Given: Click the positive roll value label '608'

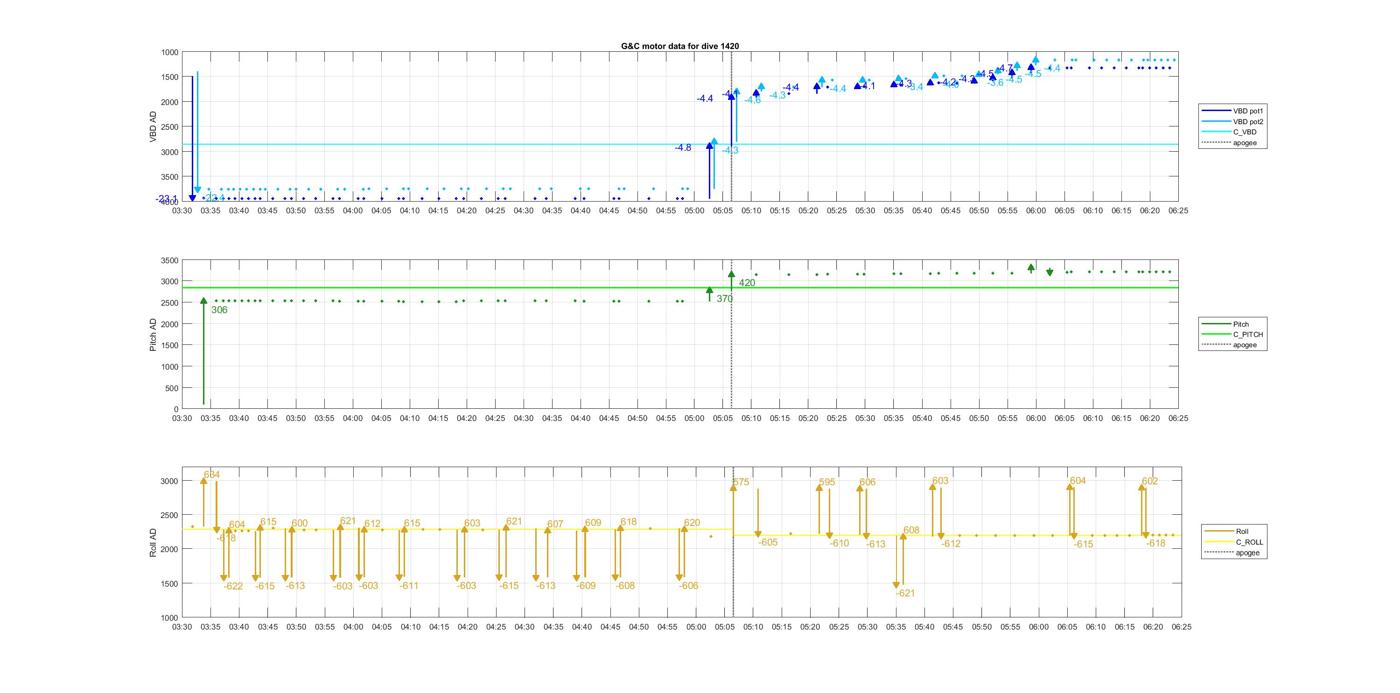Looking at the screenshot, I should click(x=911, y=530).
